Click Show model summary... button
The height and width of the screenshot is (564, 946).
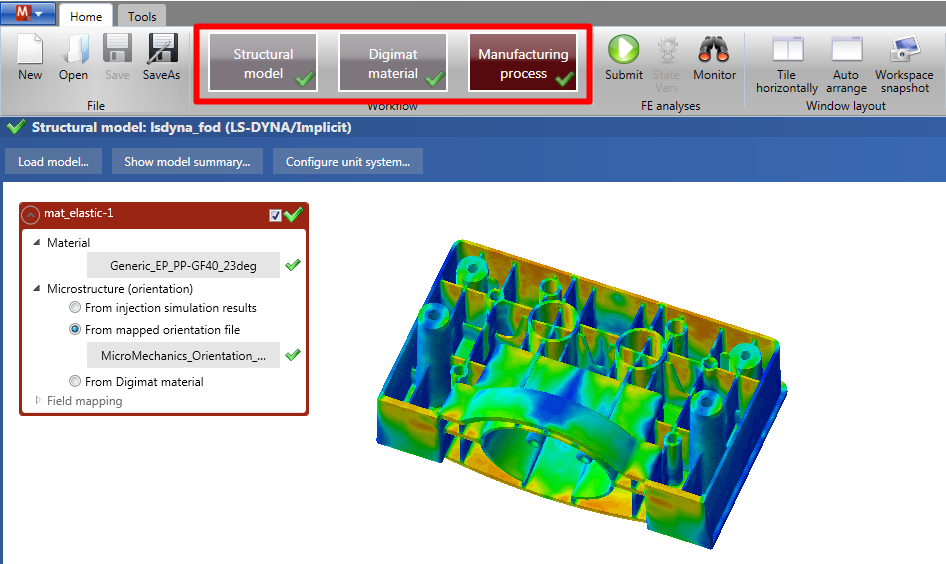187,161
